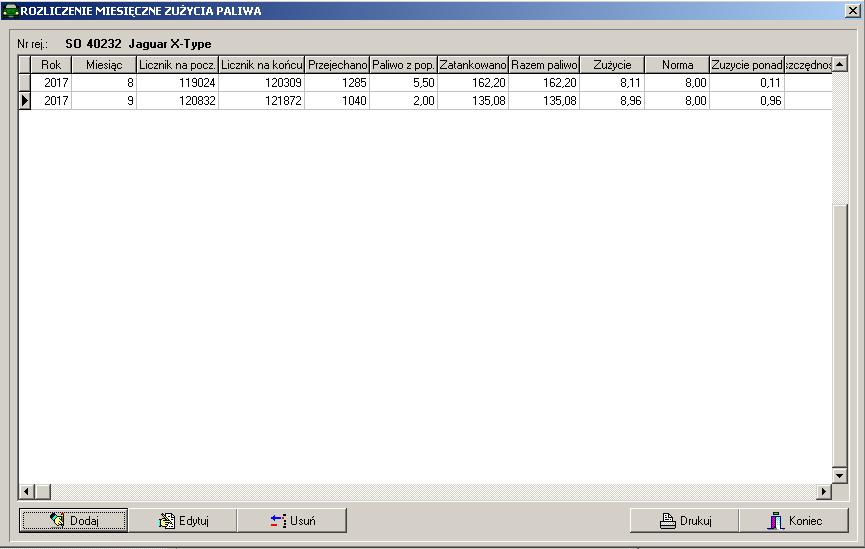Select the cell with odometer value 121872

[261, 100]
